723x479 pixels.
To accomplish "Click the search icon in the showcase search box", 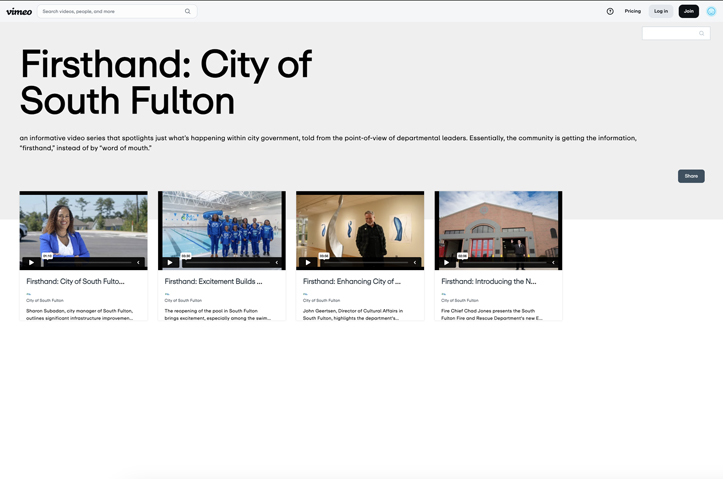I will (x=701, y=33).
